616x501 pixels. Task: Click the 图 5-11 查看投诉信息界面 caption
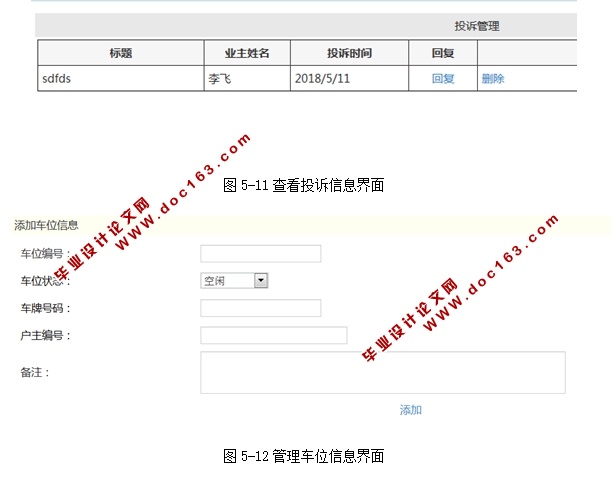[303, 185]
